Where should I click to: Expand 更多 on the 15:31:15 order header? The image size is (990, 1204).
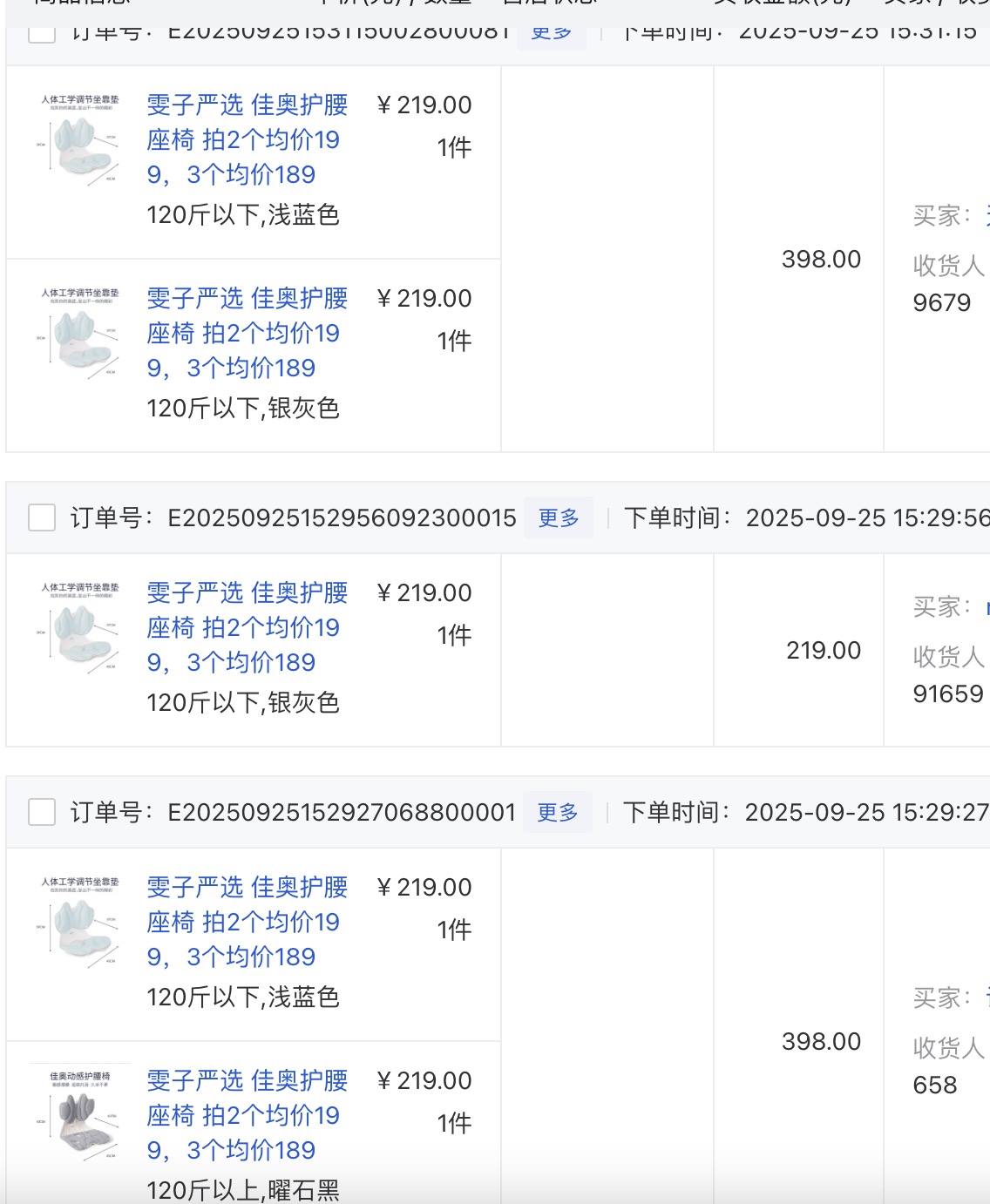[552, 35]
